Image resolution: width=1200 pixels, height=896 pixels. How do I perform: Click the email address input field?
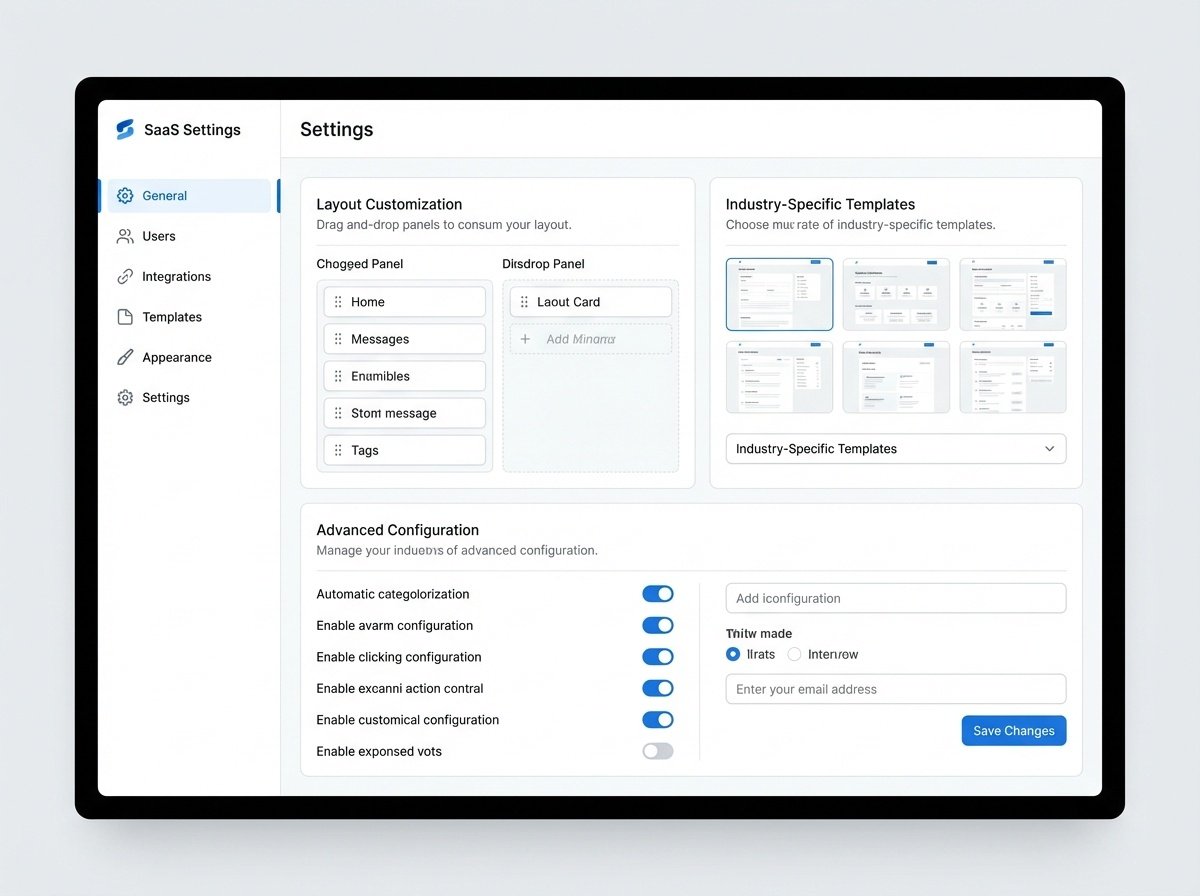[895, 689]
